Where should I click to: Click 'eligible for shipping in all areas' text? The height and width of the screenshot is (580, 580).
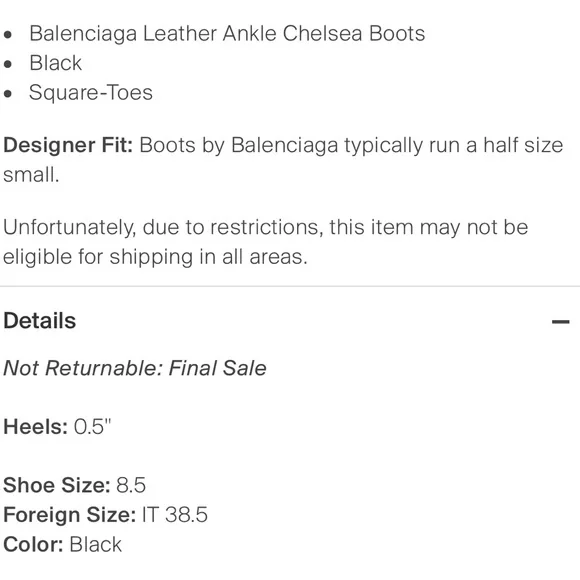pos(155,257)
